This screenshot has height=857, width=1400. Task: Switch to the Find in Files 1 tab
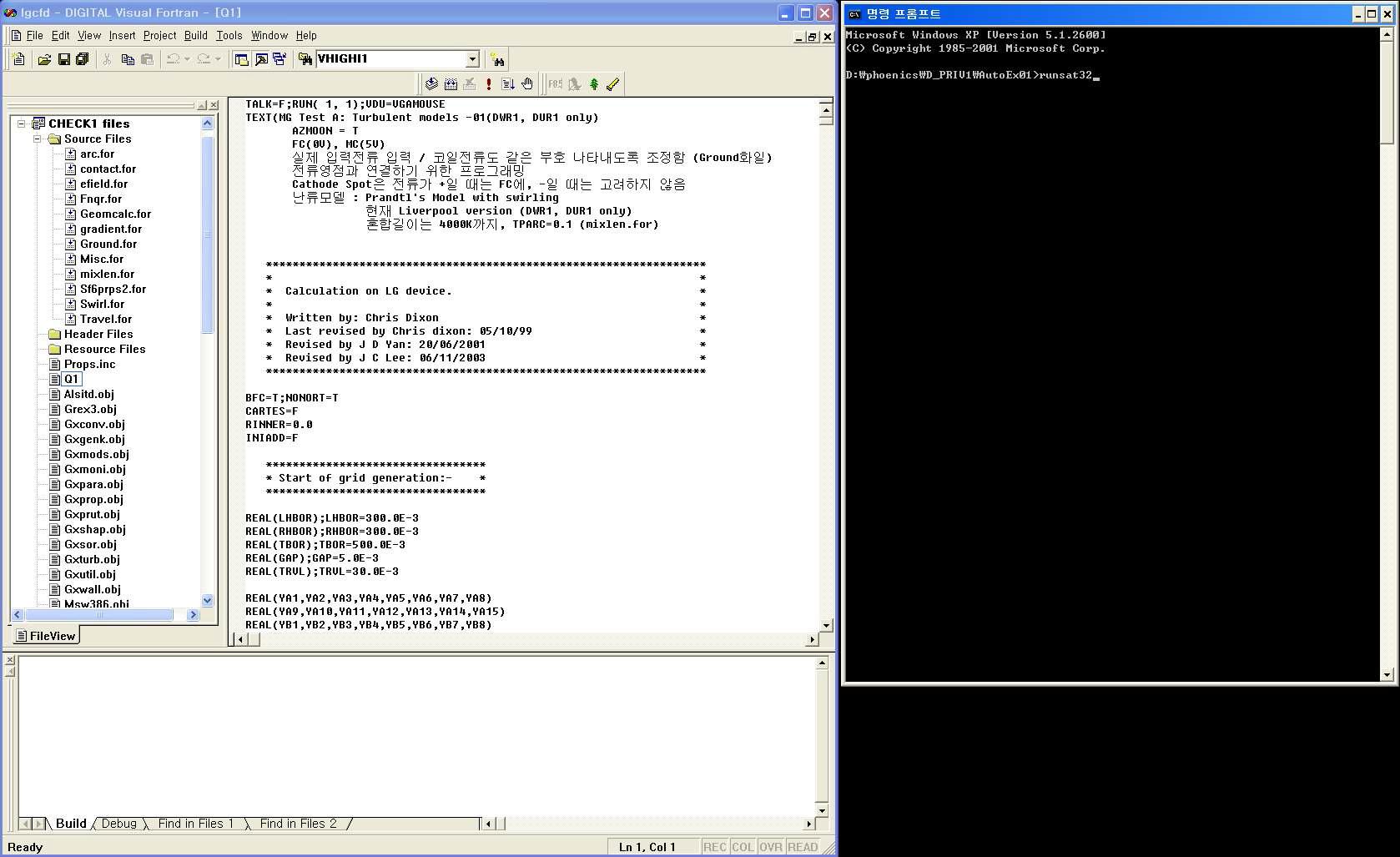tap(196, 824)
